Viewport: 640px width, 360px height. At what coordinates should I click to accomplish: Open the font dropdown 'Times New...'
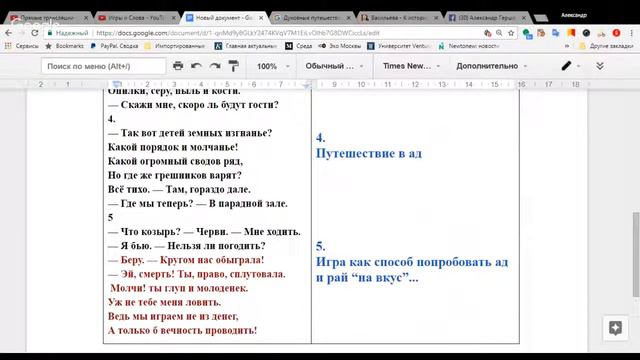(x=411, y=66)
